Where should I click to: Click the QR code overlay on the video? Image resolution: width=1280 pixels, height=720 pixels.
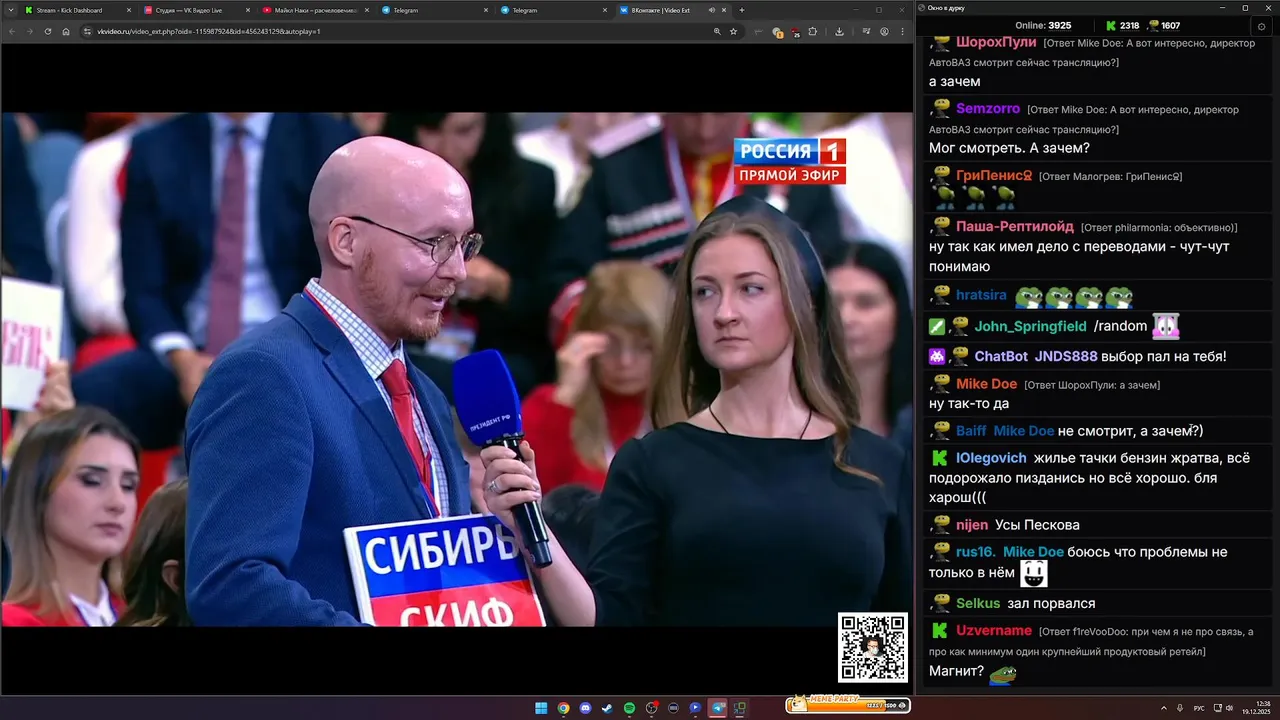[873, 647]
